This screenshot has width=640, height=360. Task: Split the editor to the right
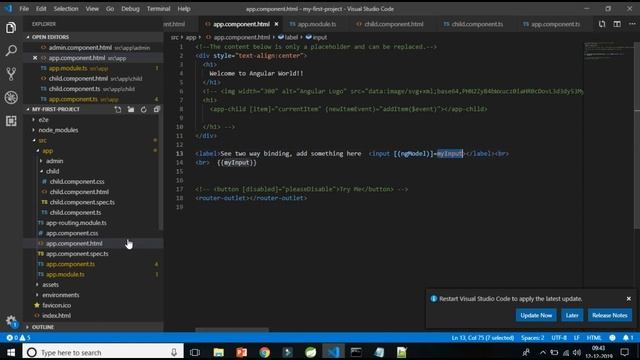(x=617, y=24)
